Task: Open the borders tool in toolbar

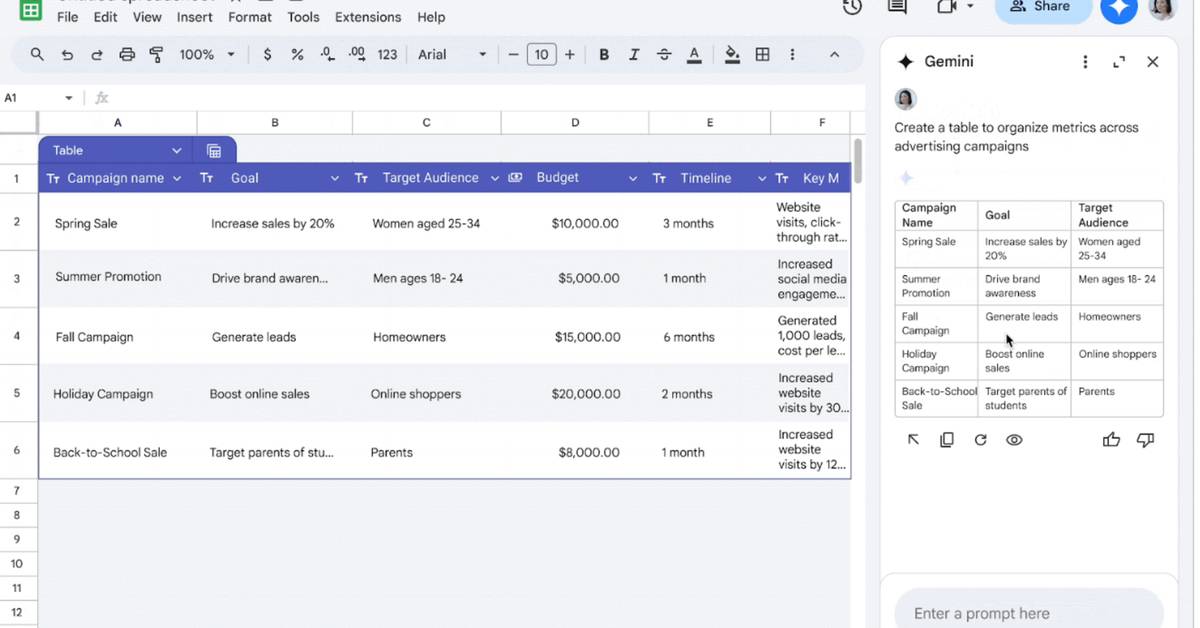Action: click(762, 55)
